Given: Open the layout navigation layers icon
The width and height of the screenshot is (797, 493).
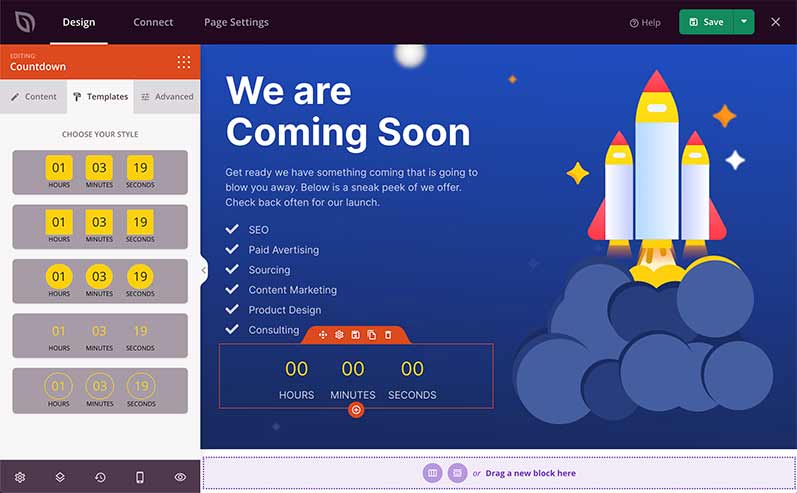Looking at the screenshot, I should (60, 477).
